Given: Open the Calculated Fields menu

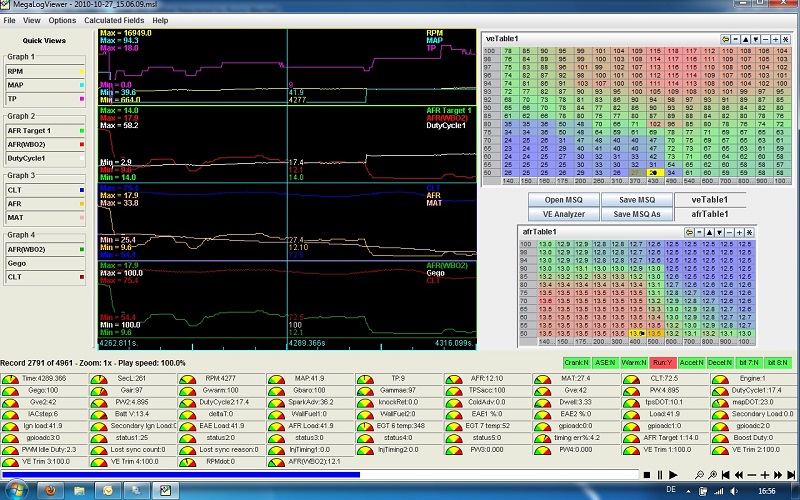Looking at the screenshot, I should 113,20.
